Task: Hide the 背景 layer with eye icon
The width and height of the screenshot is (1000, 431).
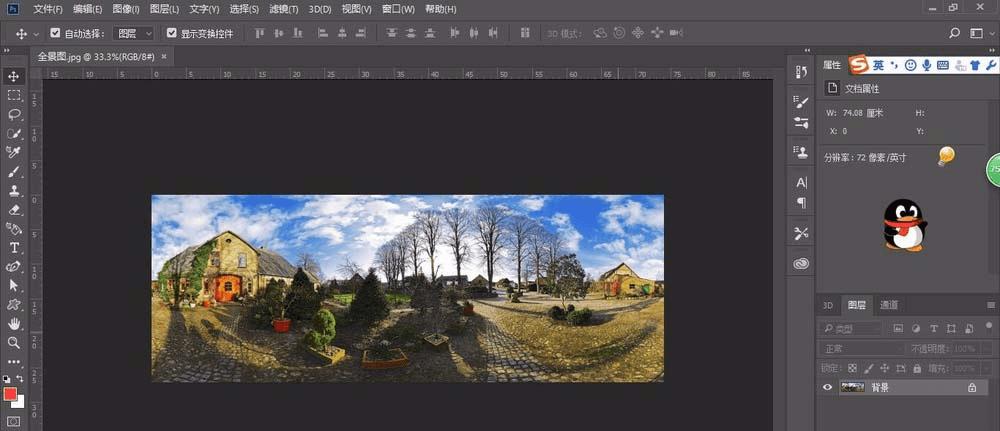Action: tap(827, 388)
